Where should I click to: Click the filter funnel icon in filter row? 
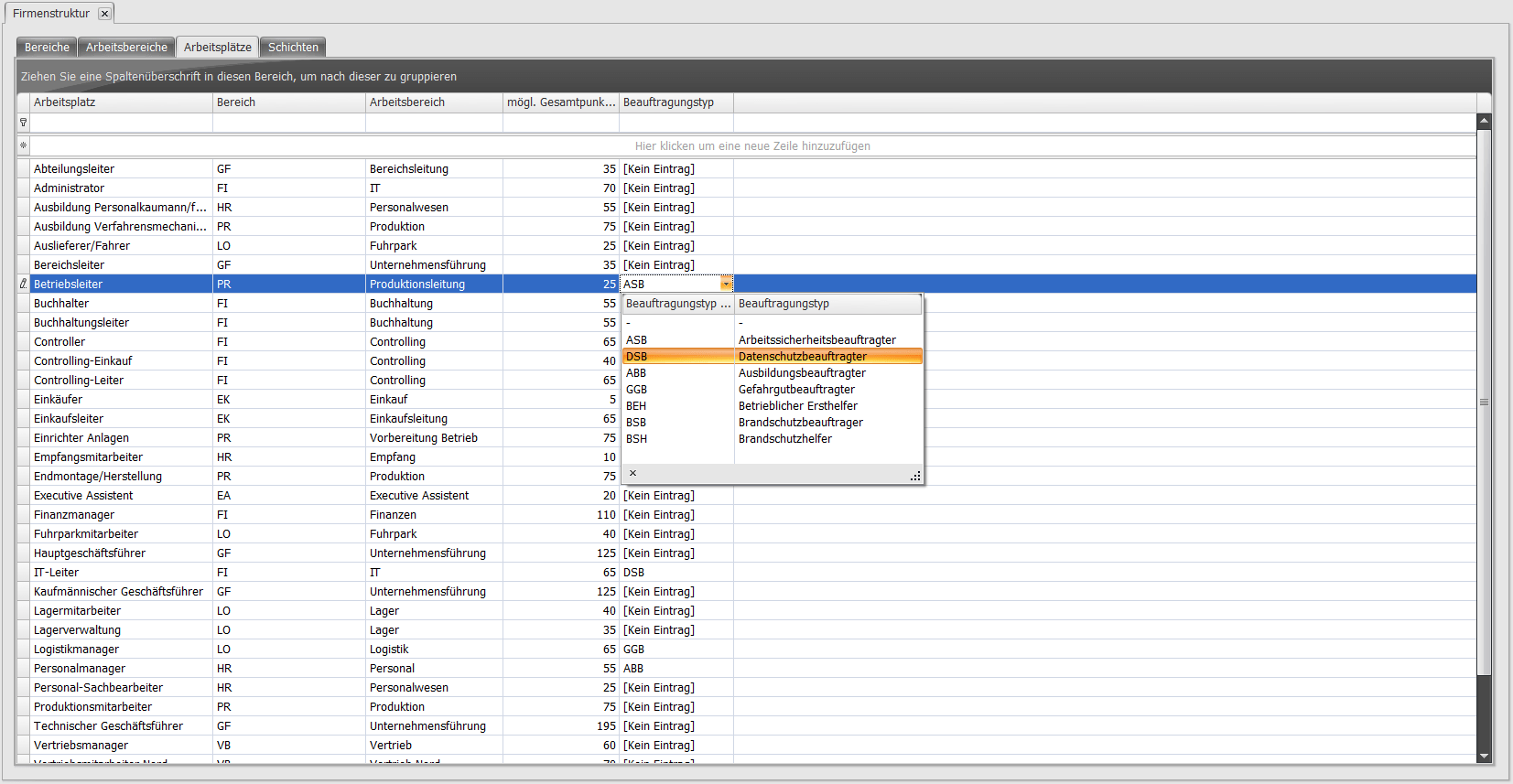click(x=23, y=123)
